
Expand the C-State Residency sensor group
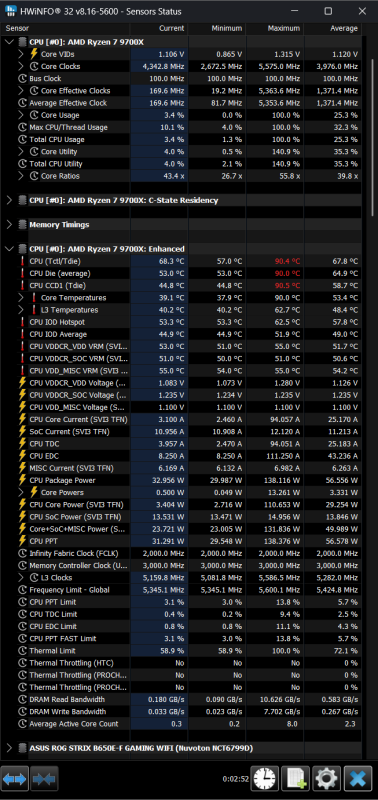(x=9, y=201)
